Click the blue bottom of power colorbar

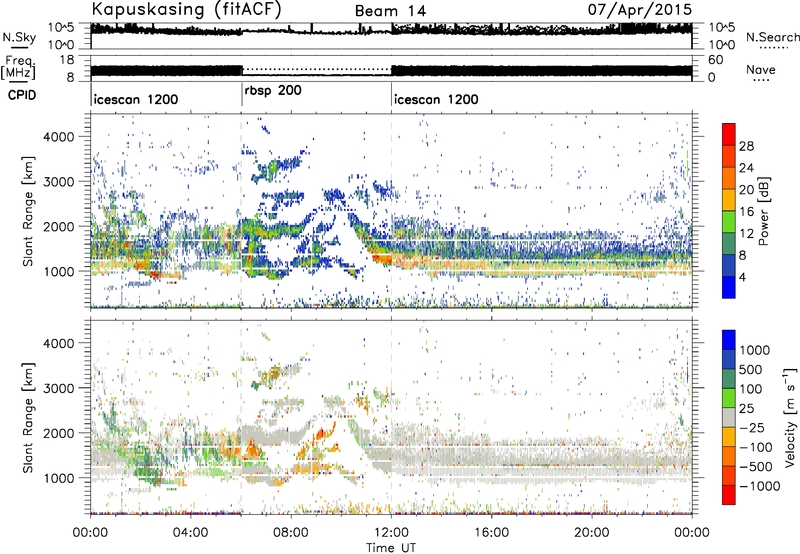729,287
